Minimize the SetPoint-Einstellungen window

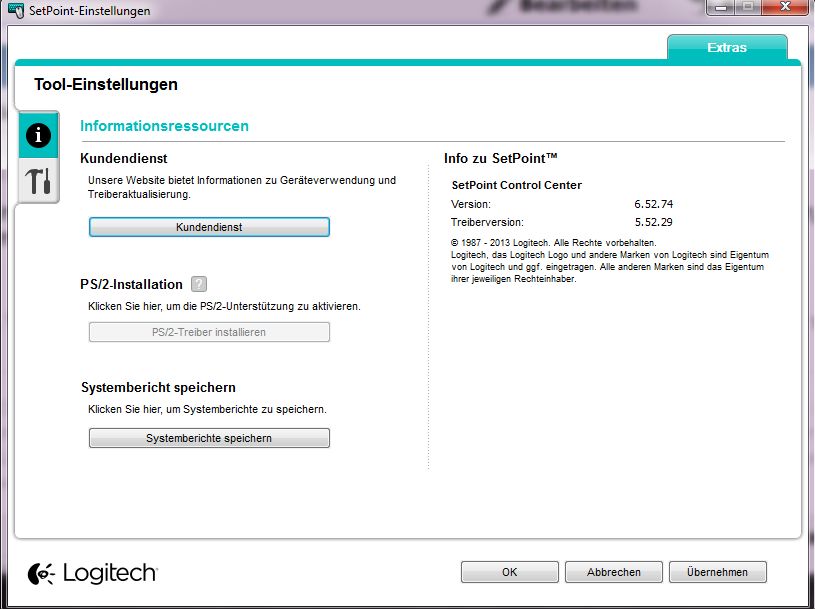[720, 7]
